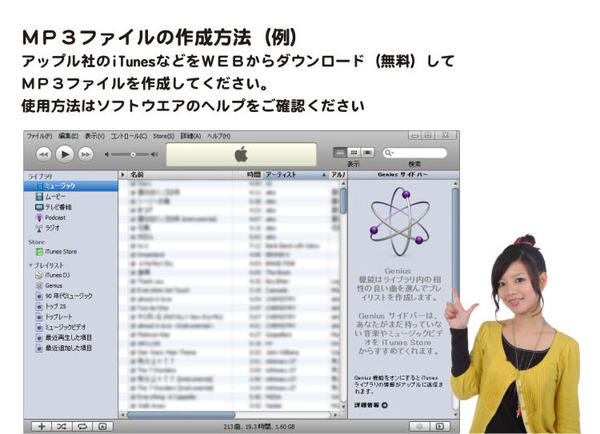Click the search input field
This screenshot has width=600, height=434.
pyautogui.click(x=415, y=153)
